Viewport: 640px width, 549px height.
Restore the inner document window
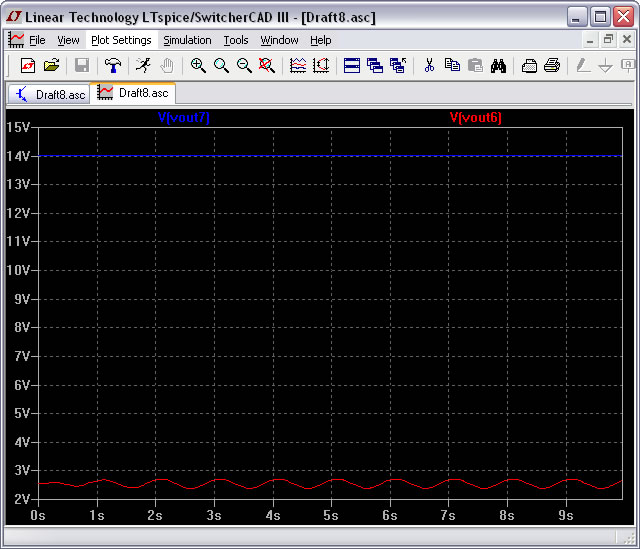coord(609,40)
